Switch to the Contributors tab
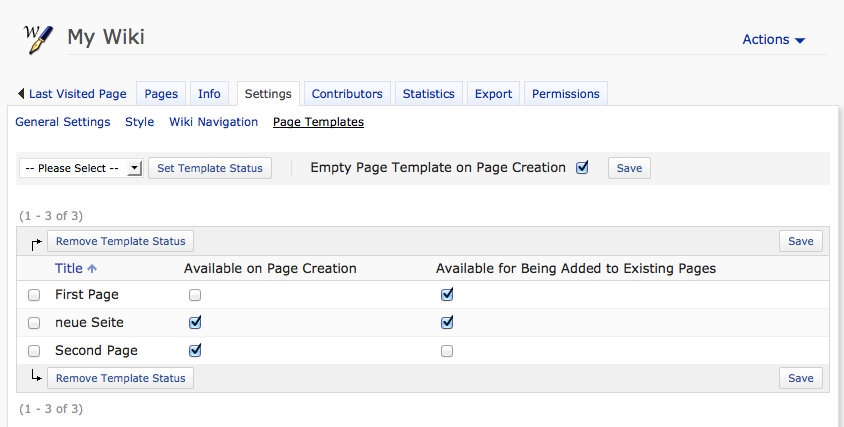Image resolution: width=844 pixels, height=427 pixels. (x=347, y=94)
